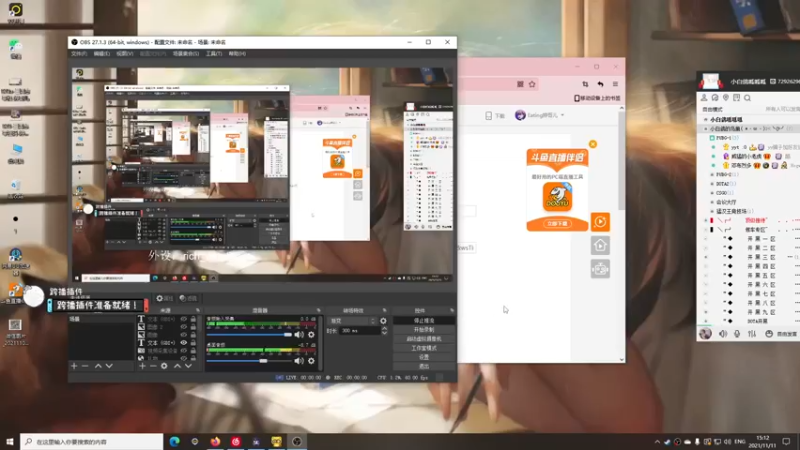The width and height of the screenshot is (800, 450).
Task: Open 文件(F) menu in OBS
Action: (x=79, y=54)
